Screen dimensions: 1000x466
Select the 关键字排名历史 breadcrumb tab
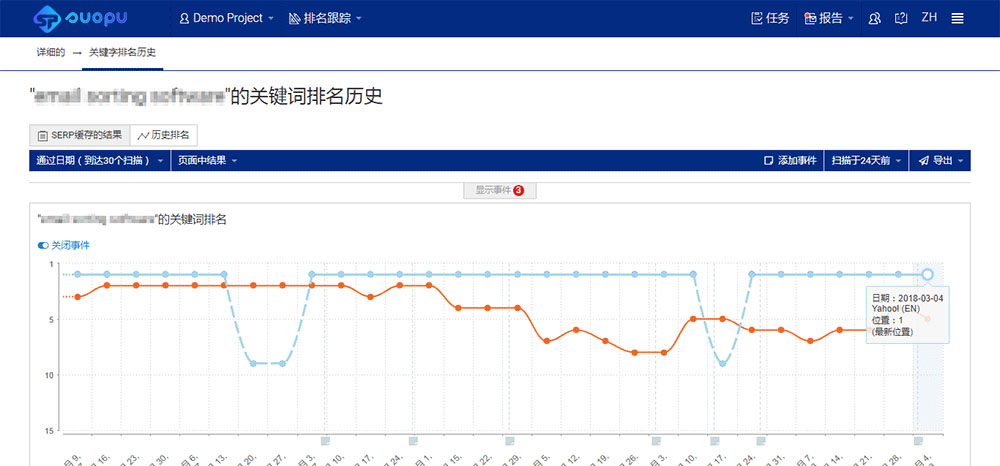(122, 53)
